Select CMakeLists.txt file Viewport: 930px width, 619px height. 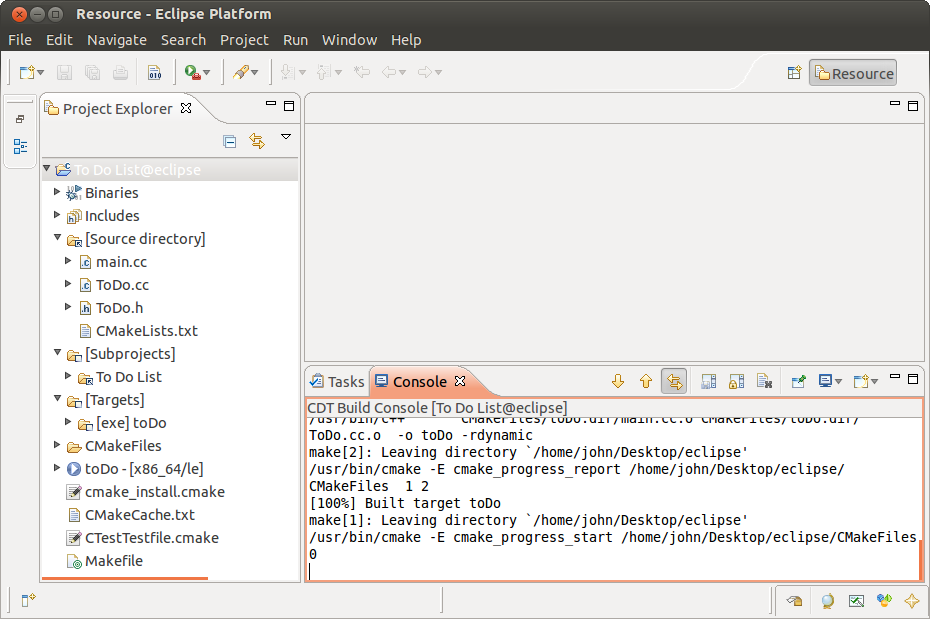(x=146, y=331)
